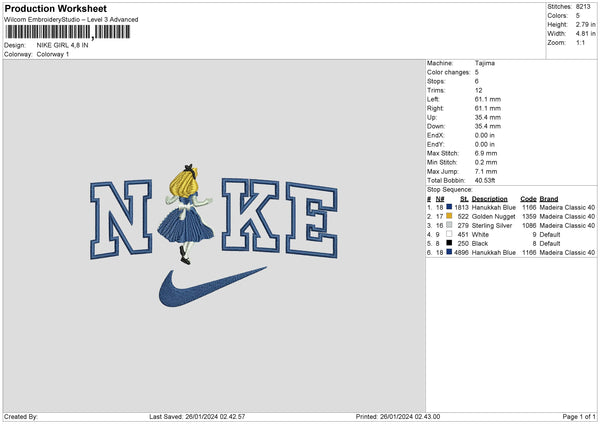600x424 pixels.
Task: Click the barcode under the title
Action: [x=67, y=32]
